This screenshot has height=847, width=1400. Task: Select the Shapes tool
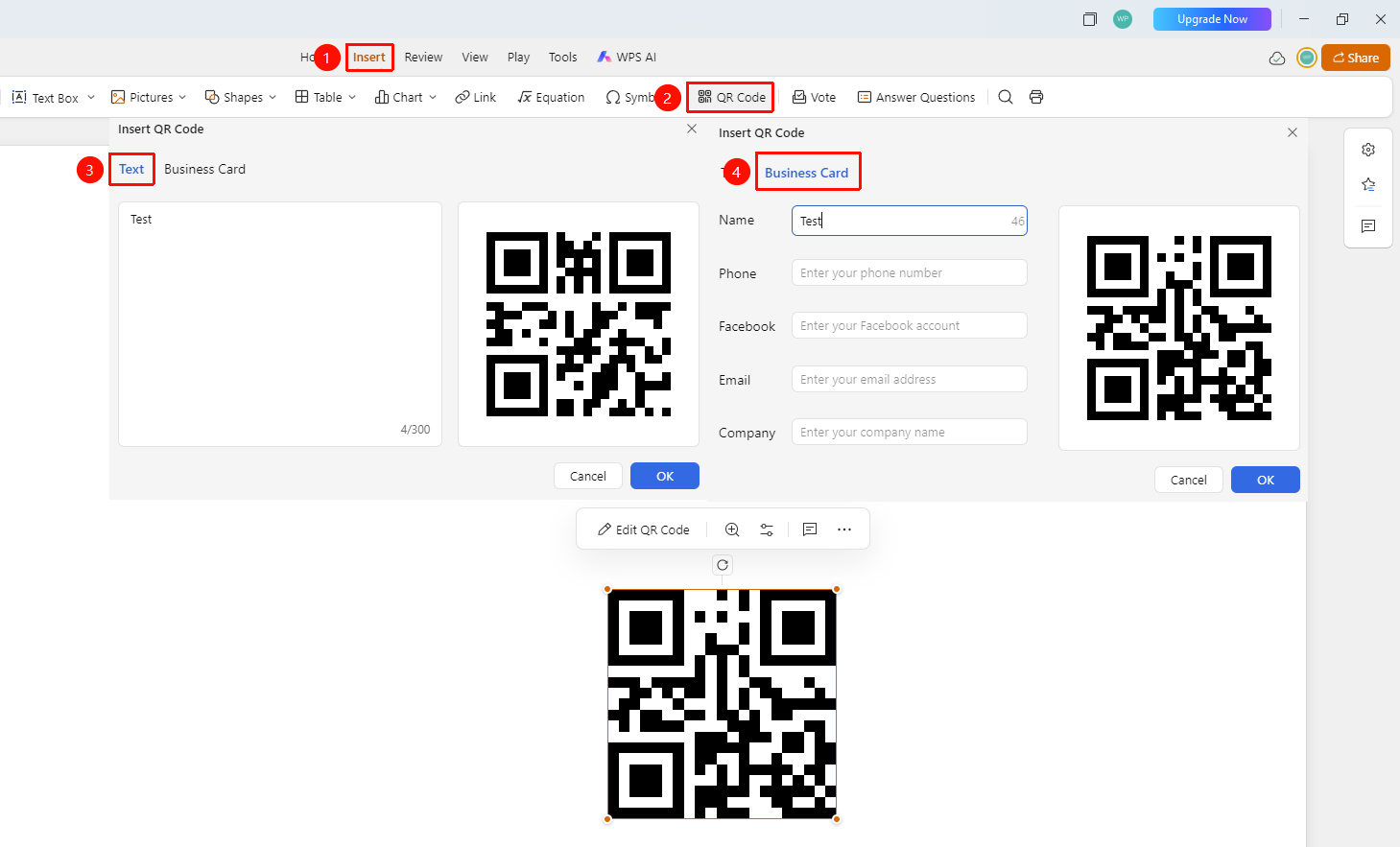pyautogui.click(x=233, y=98)
